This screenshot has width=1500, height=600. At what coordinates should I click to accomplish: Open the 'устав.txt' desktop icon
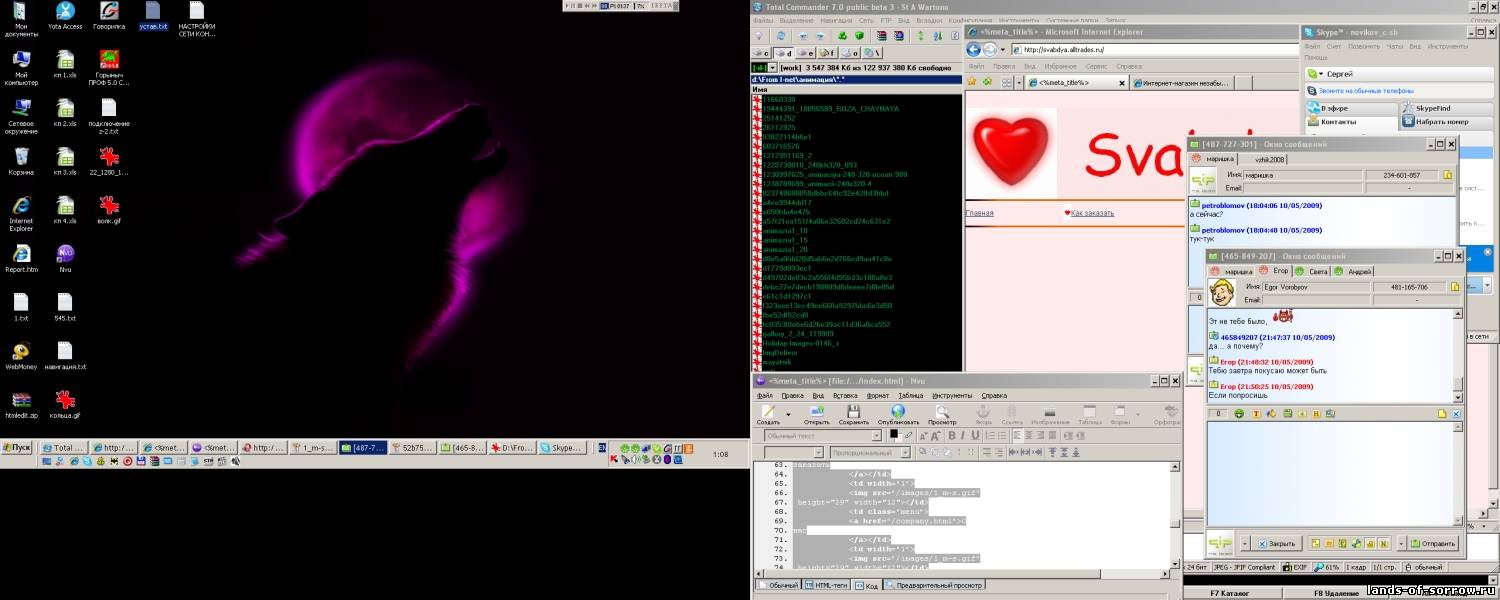(x=152, y=15)
